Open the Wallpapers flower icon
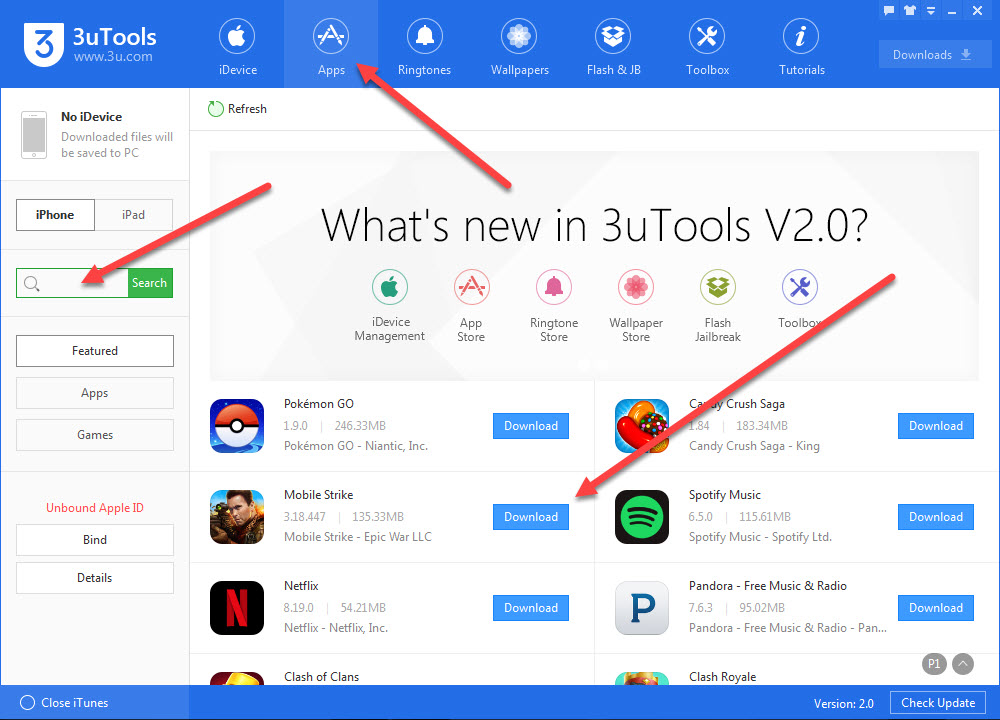 click(x=519, y=36)
